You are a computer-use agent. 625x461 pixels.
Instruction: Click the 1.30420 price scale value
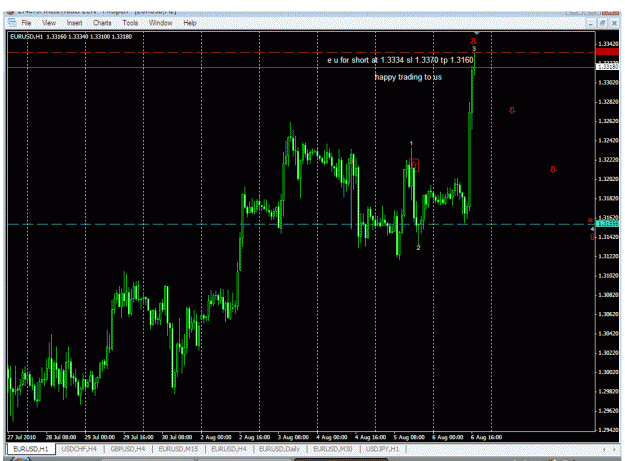pos(609,333)
